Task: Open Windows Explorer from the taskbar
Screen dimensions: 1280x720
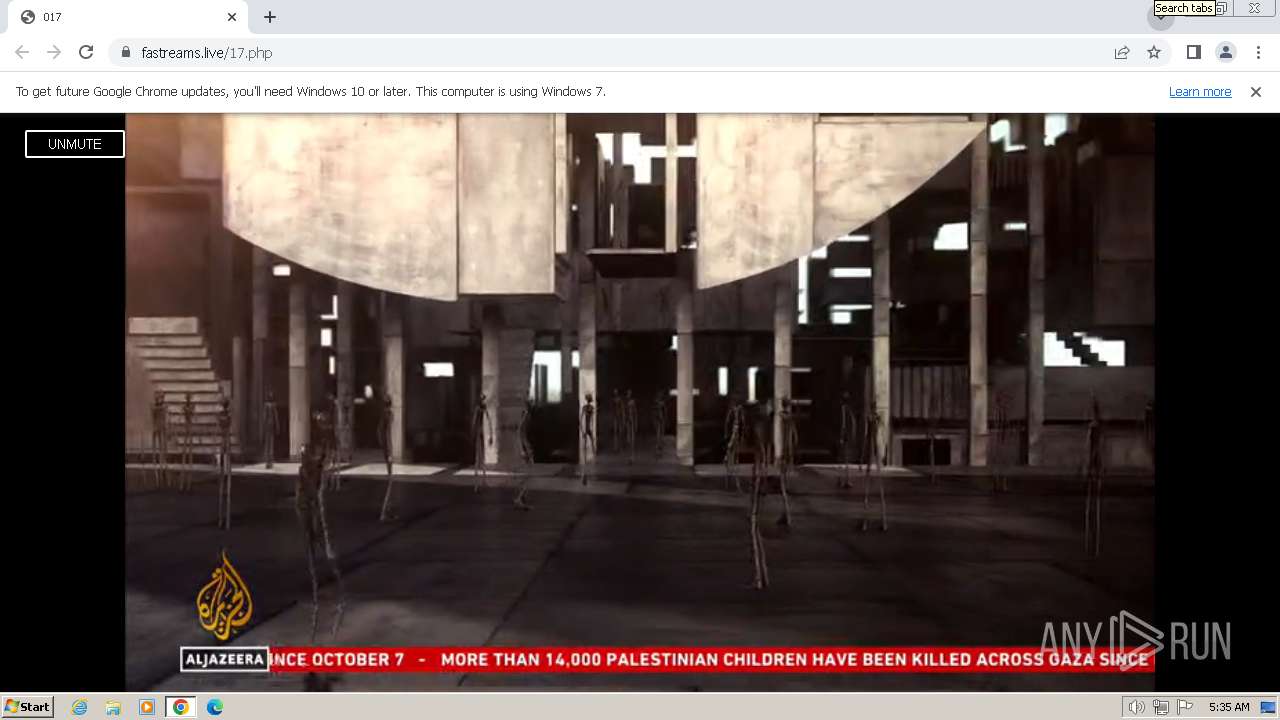Action: click(x=113, y=707)
